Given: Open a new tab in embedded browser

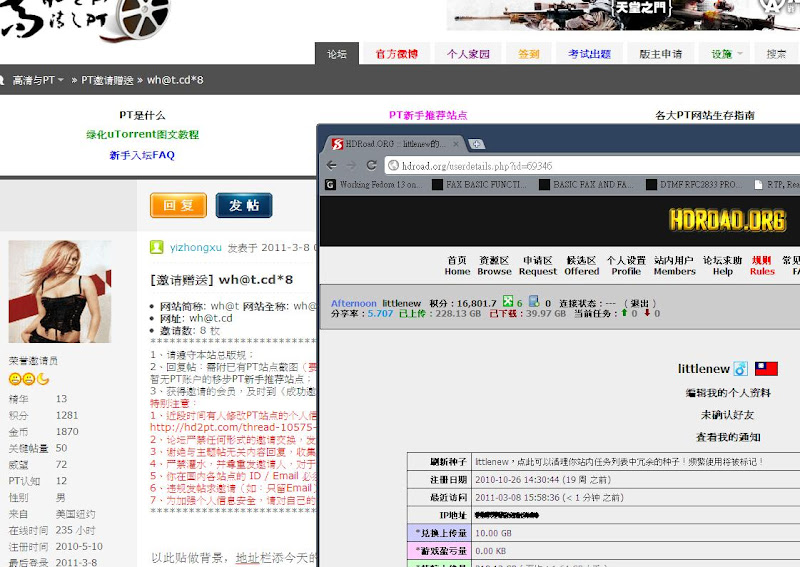Looking at the screenshot, I should click(476, 144).
